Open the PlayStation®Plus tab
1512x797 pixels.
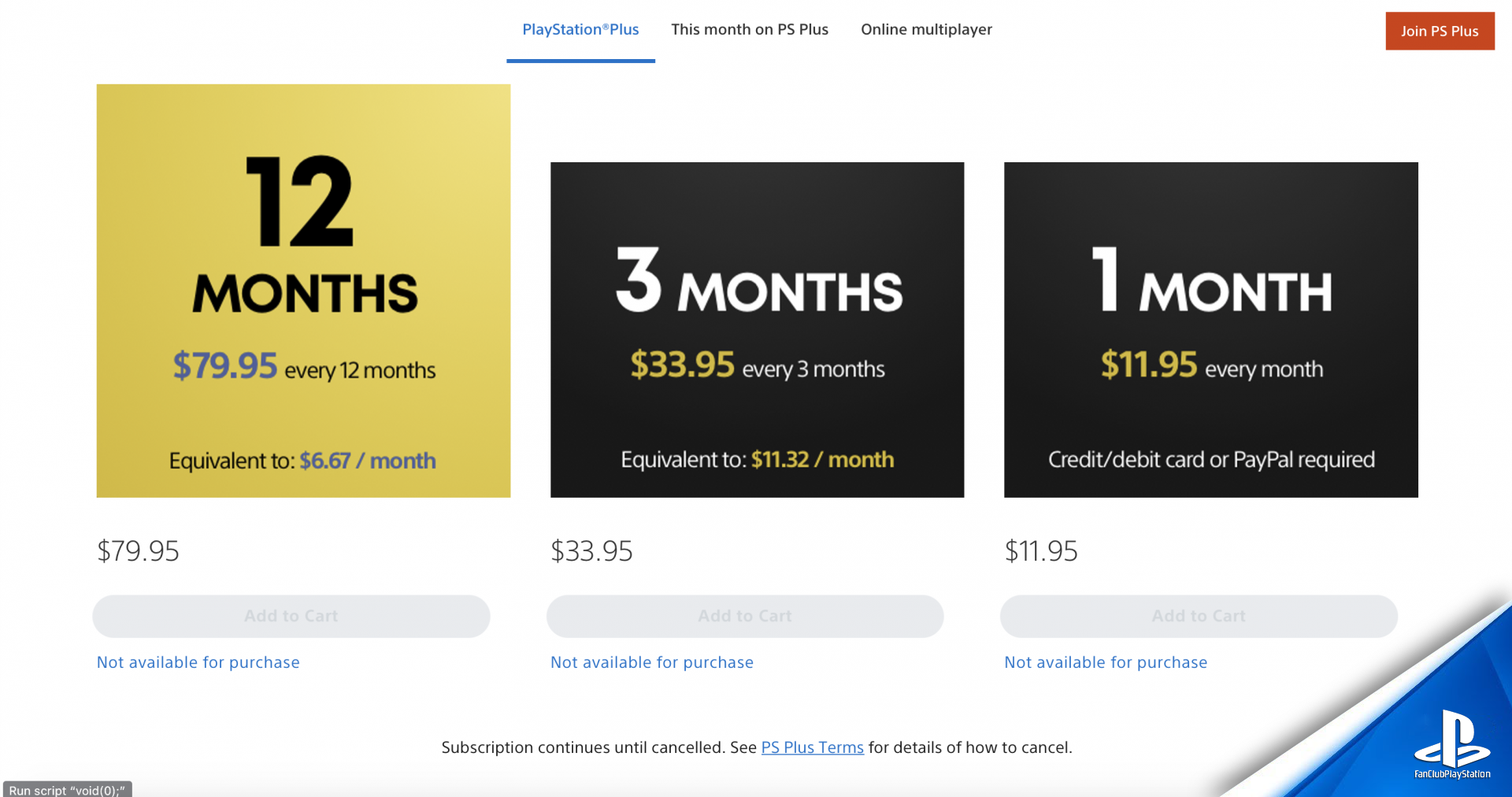pyautogui.click(x=580, y=30)
